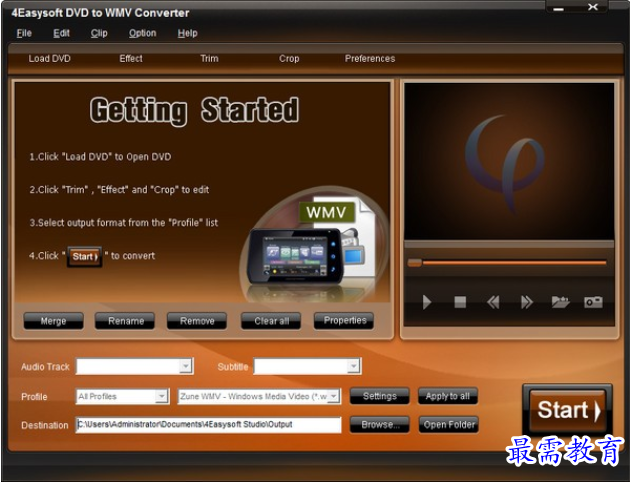Play the preview video
The width and height of the screenshot is (630, 482).
pos(427,302)
